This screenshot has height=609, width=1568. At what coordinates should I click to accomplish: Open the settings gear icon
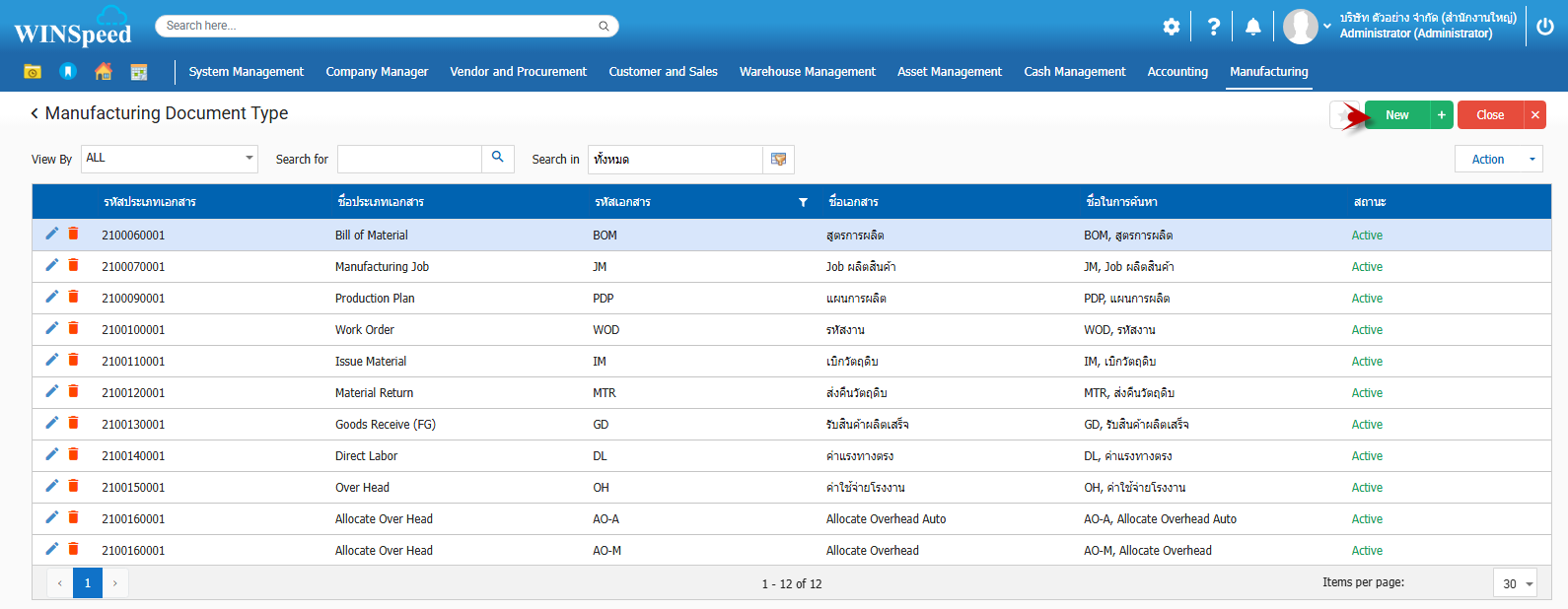click(x=1171, y=27)
